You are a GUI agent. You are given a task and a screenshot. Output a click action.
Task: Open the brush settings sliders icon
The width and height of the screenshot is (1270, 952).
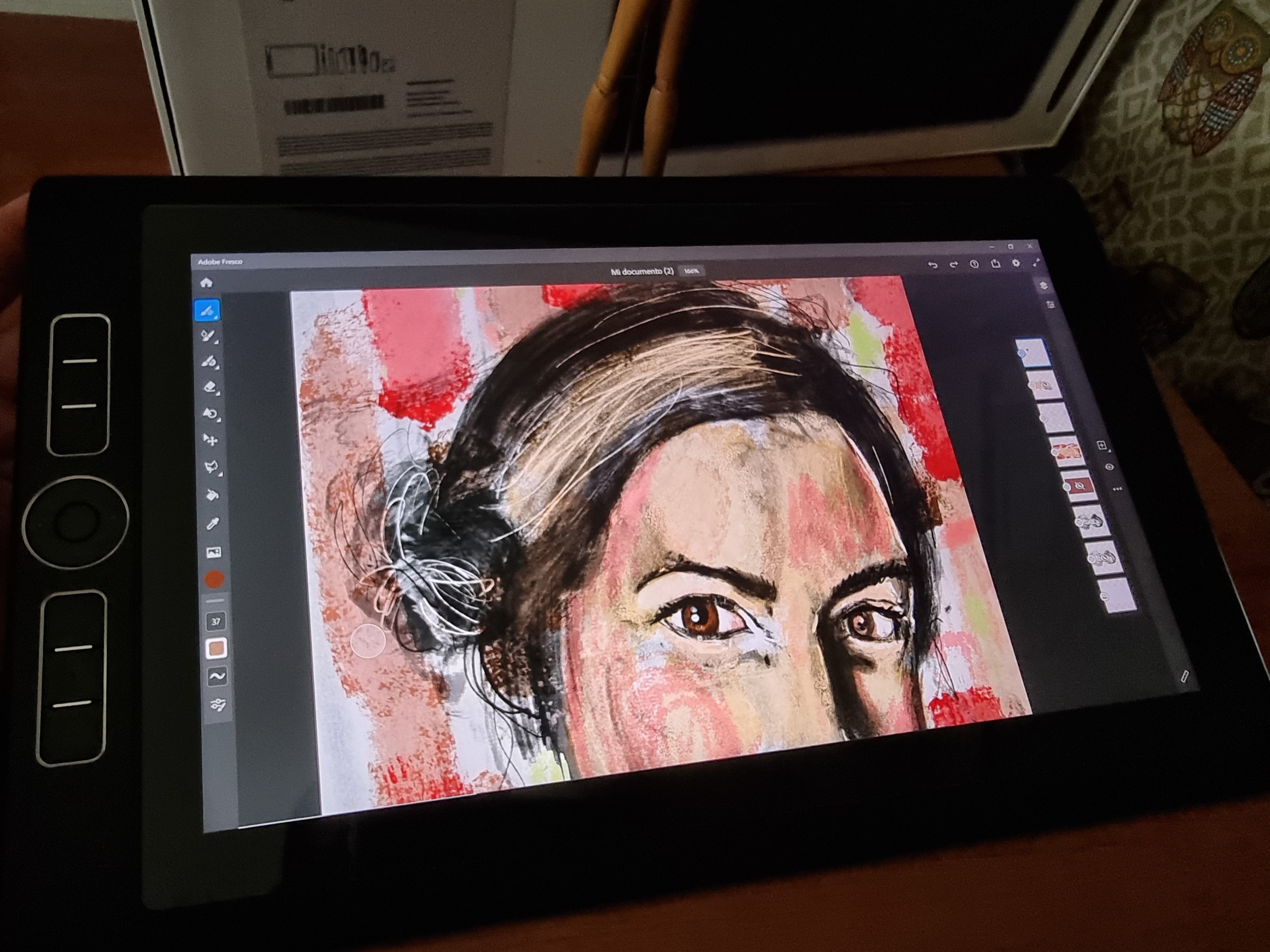(219, 705)
